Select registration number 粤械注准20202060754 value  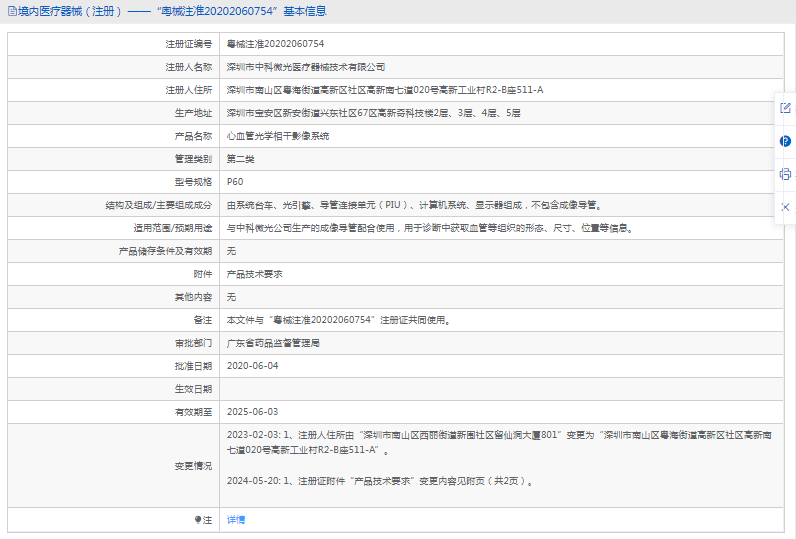click(275, 44)
